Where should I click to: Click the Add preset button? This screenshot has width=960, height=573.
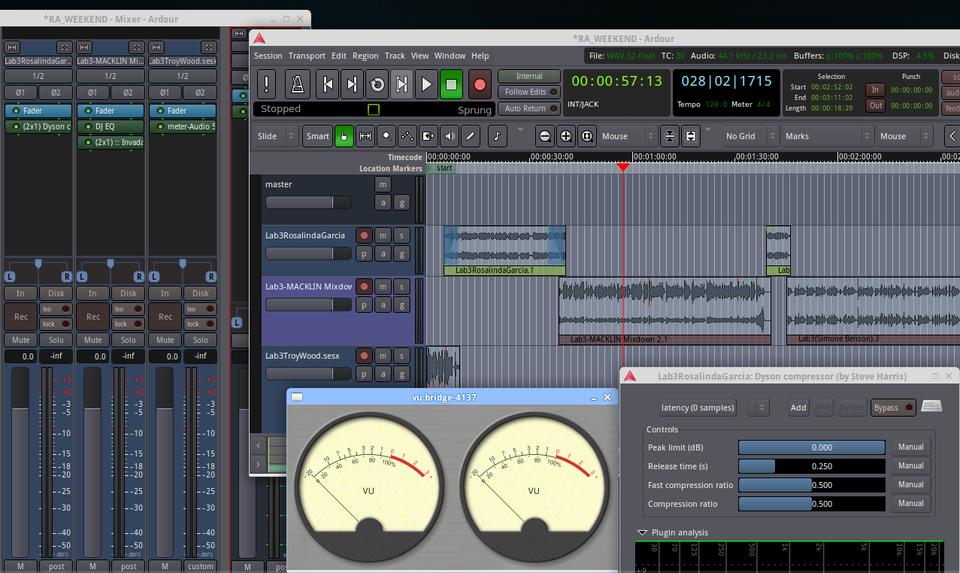(x=798, y=407)
